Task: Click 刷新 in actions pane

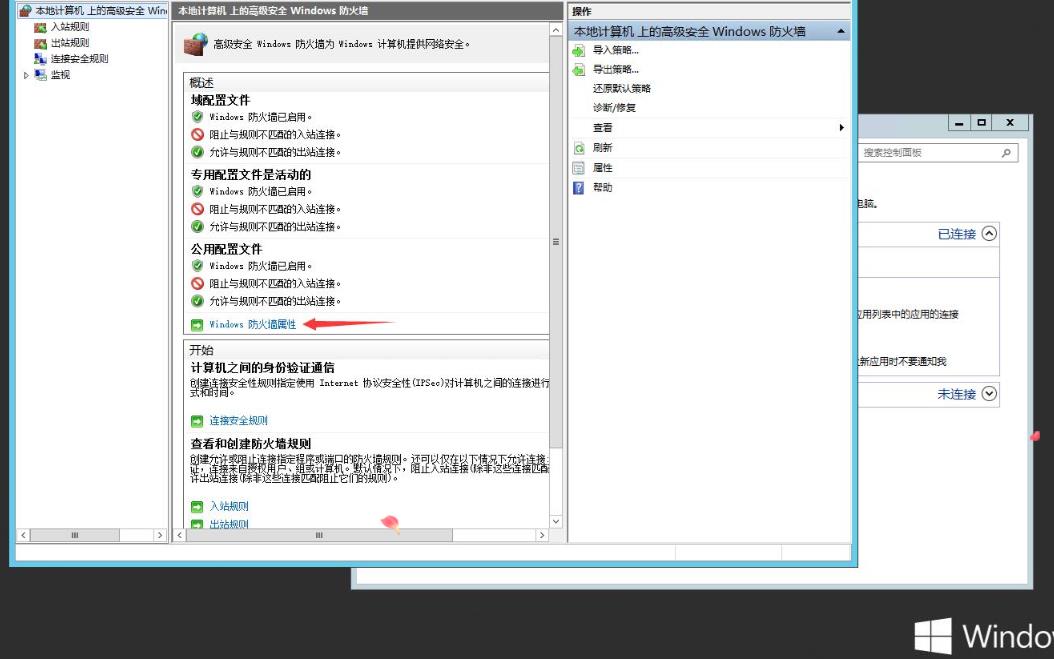Action: [x=602, y=147]
